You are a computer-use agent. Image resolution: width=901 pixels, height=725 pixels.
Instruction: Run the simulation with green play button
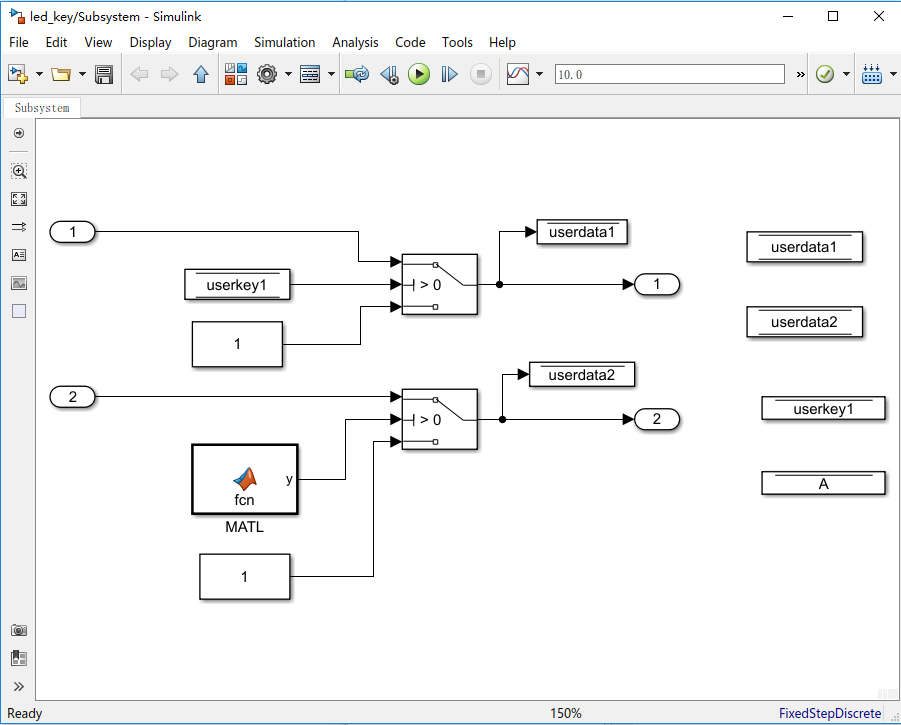click(419, 74)
